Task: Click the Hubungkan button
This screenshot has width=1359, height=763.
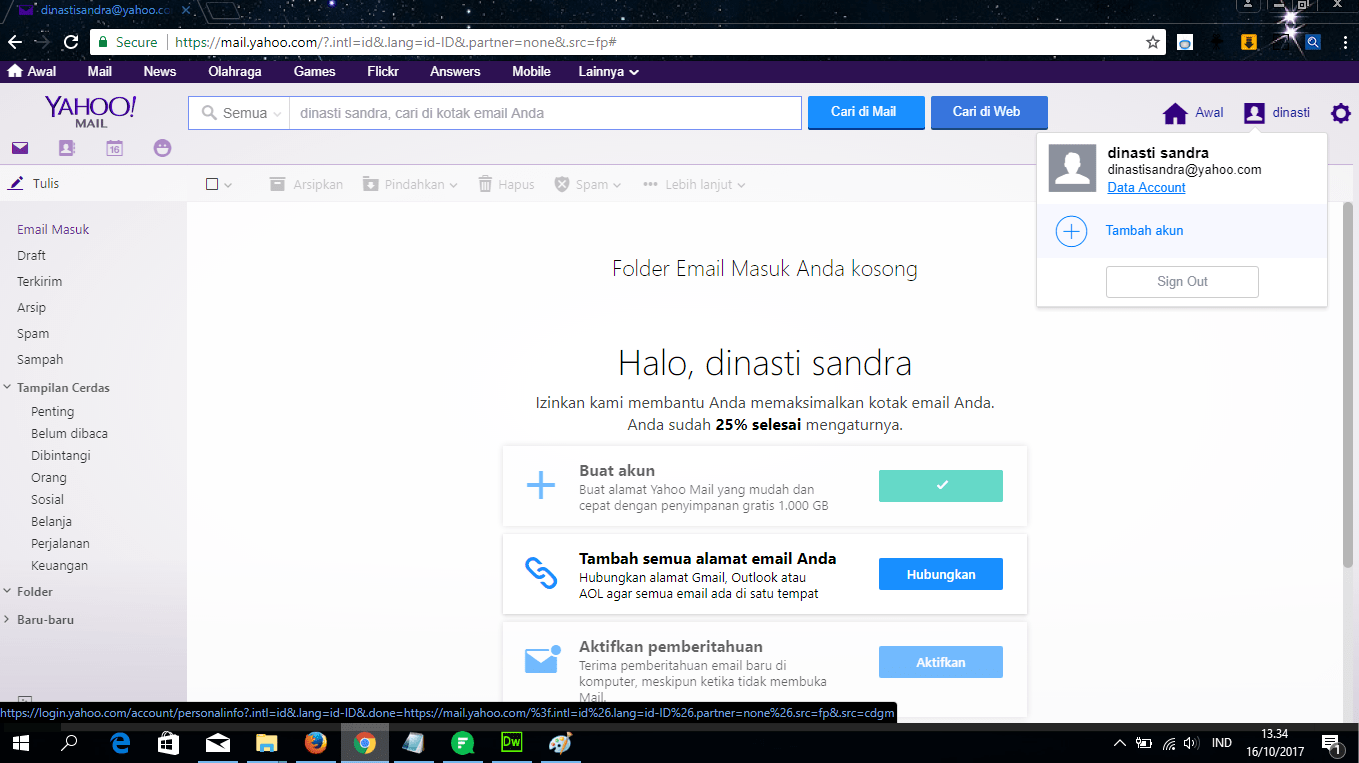Action: pos(941,574)
